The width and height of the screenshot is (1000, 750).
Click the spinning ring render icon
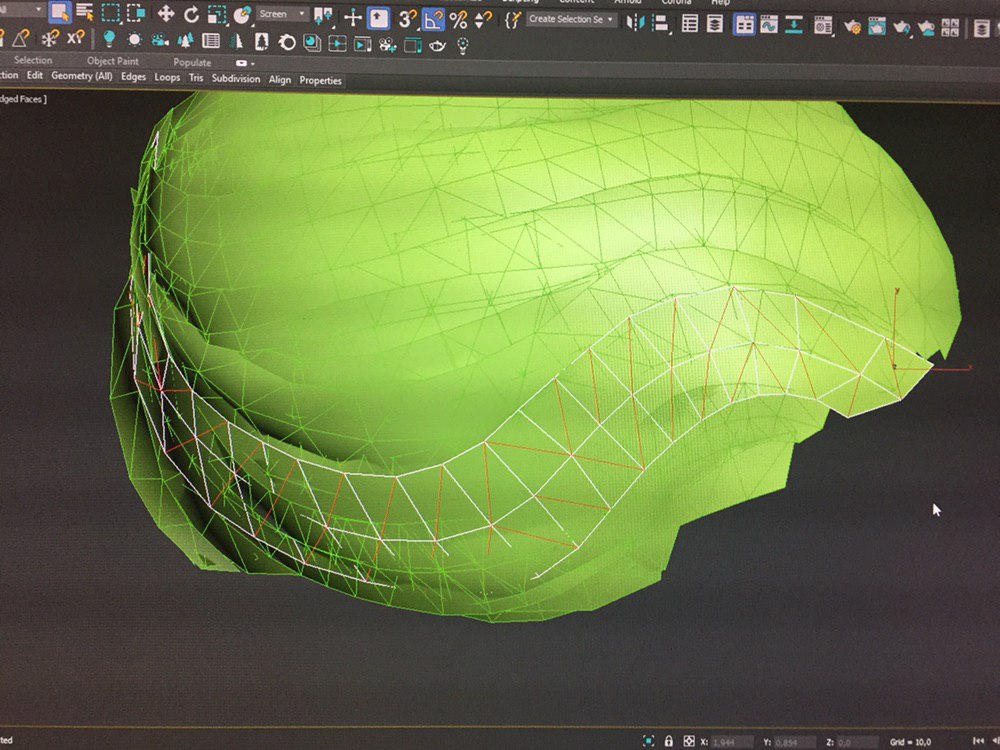(287, 43)
